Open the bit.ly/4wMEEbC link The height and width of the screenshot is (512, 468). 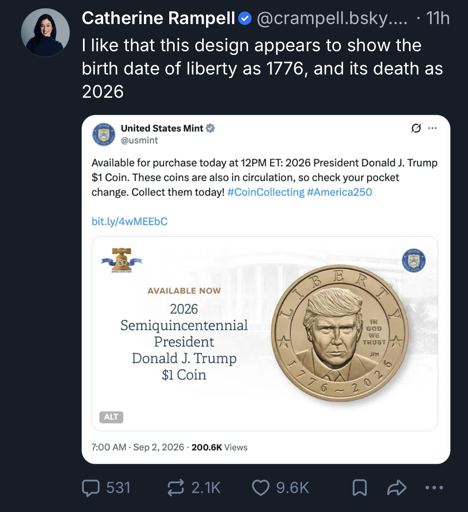point(129,221)
